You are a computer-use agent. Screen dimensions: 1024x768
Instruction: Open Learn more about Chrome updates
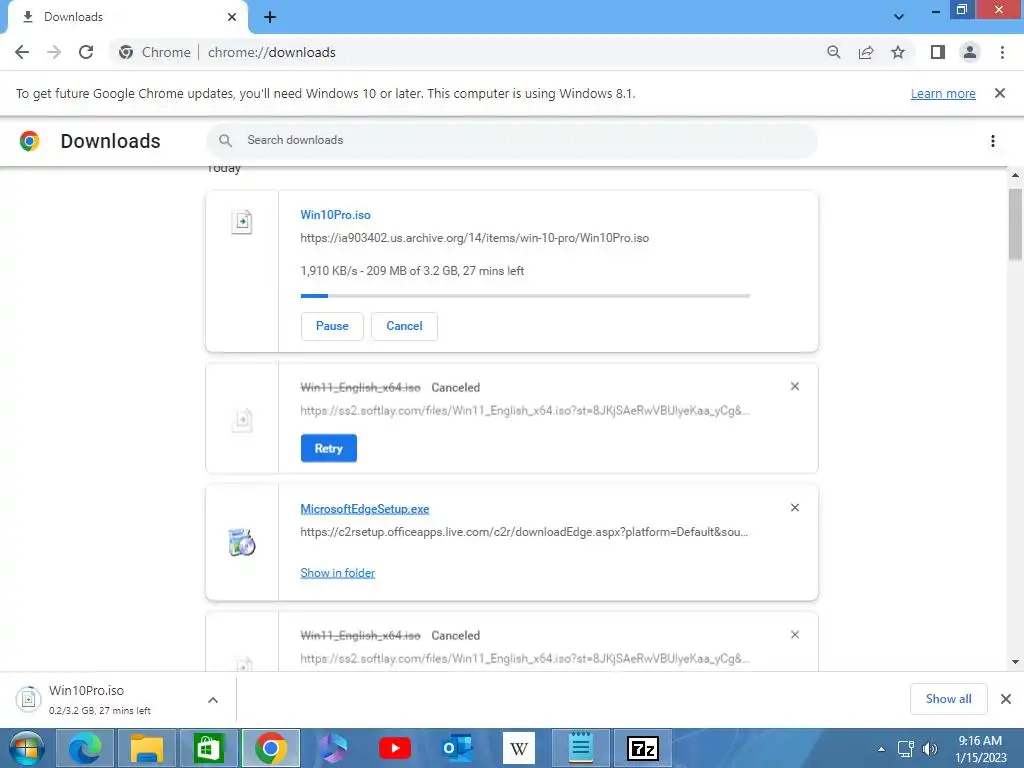pos(943,93)
